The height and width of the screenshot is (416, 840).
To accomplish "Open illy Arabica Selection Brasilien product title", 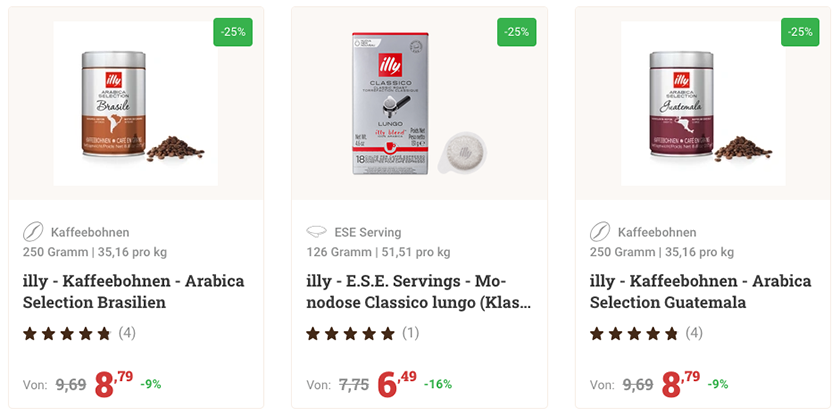I will point(133,291).
